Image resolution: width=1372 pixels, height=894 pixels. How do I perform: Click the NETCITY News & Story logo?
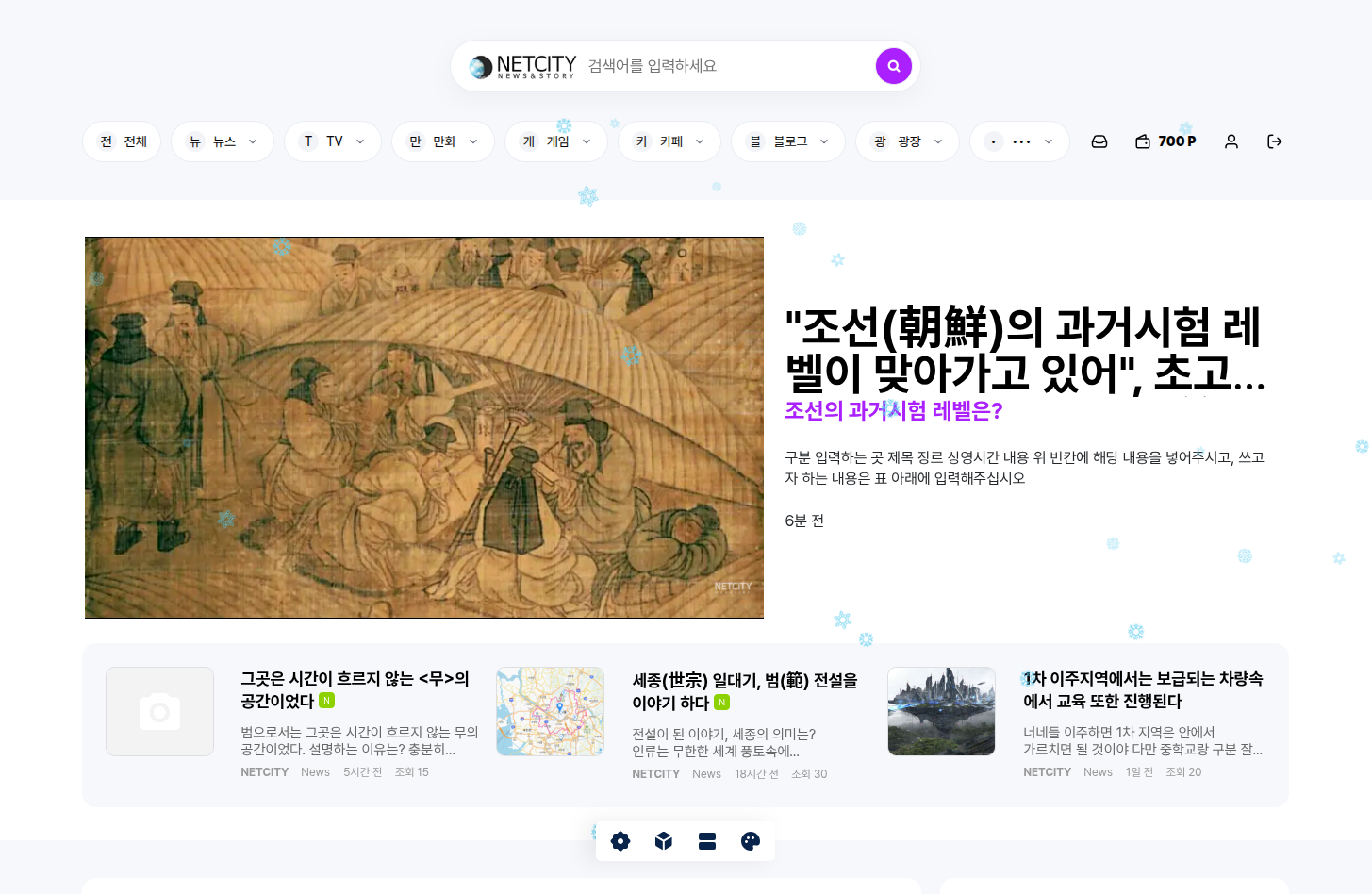point(523,66)
